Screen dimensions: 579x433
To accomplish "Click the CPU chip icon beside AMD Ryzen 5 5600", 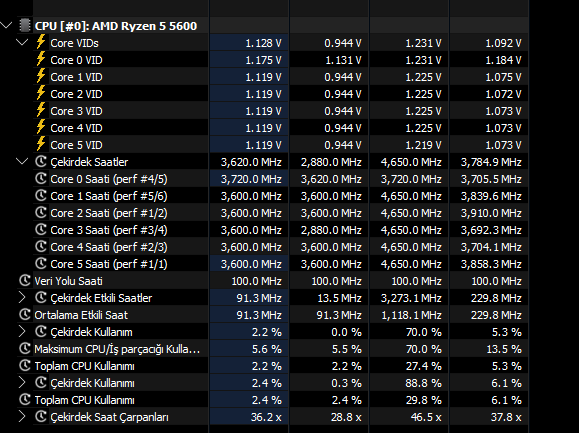I will tap(25, 25).
